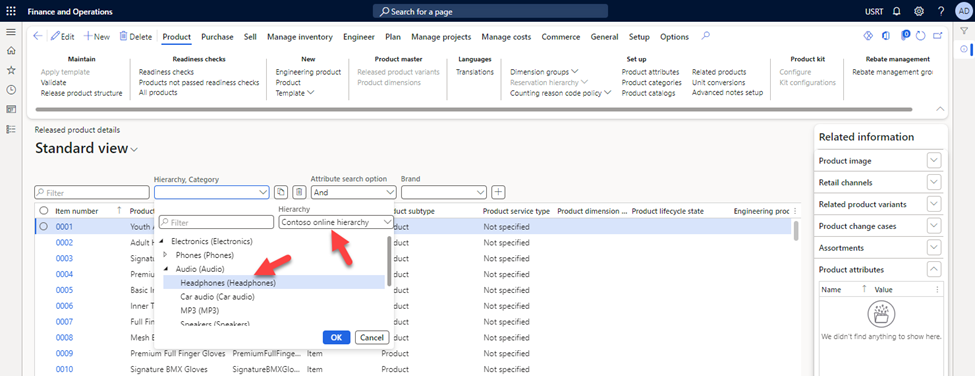The image size is (975, 376).
Task: Open page in new window icon
Action: [x=938, y=36]
